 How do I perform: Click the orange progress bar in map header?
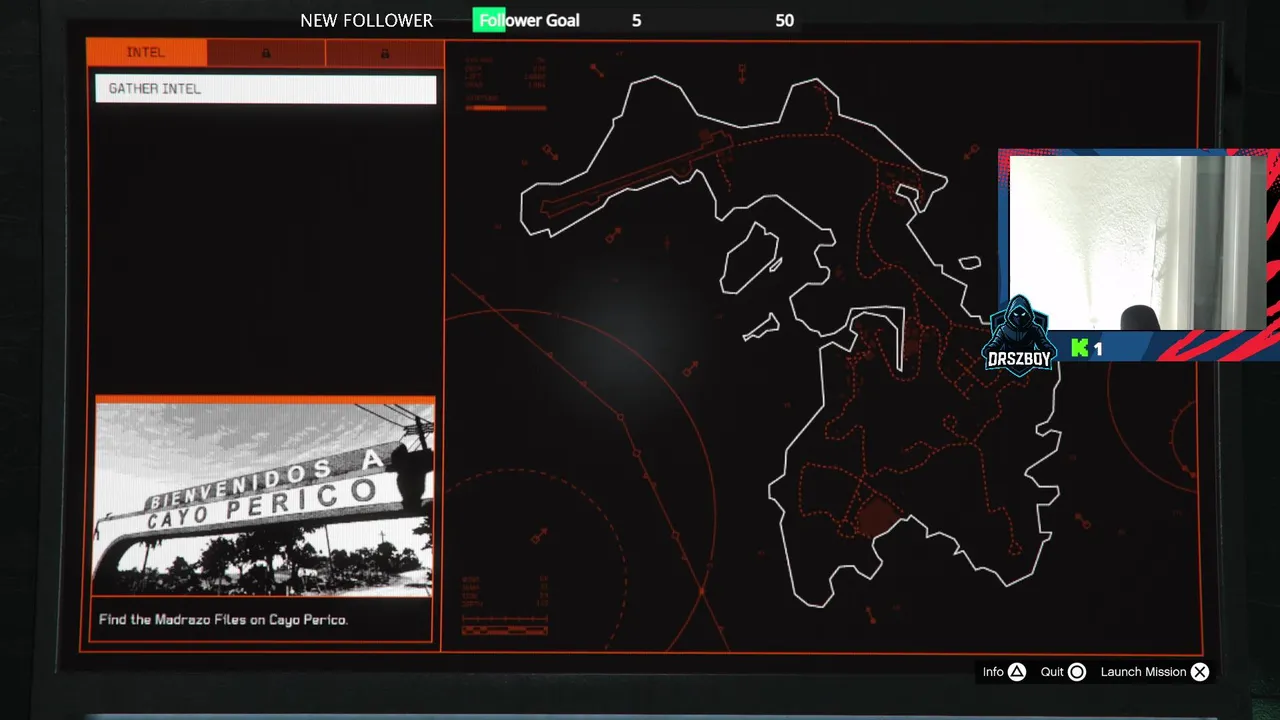pyautogui.click(x=505, y=107)
